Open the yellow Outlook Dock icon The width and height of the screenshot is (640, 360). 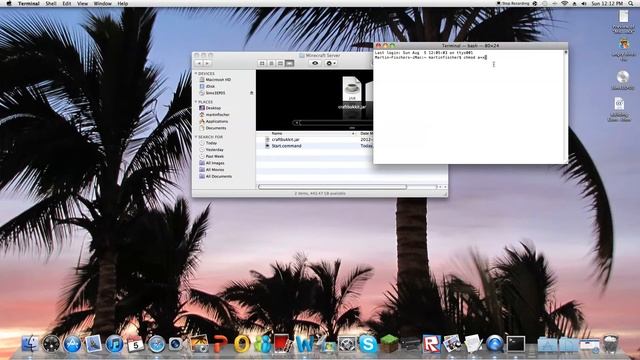click(241, 344)
